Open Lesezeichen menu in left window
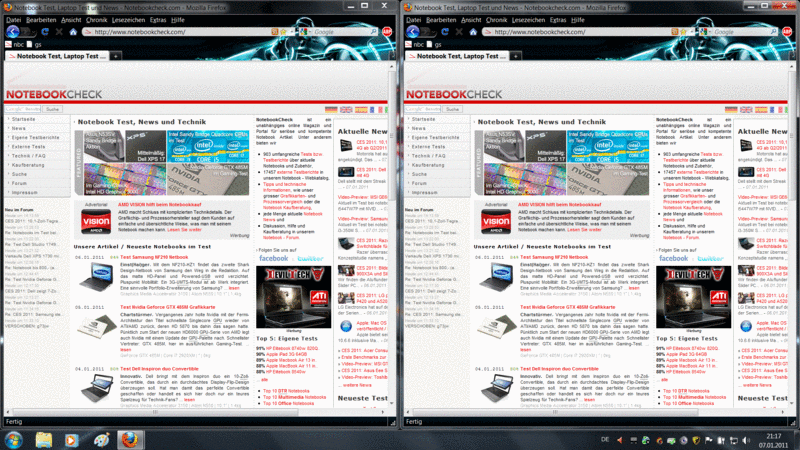Viewport: 800px width, 450px height. click(128, 20)
